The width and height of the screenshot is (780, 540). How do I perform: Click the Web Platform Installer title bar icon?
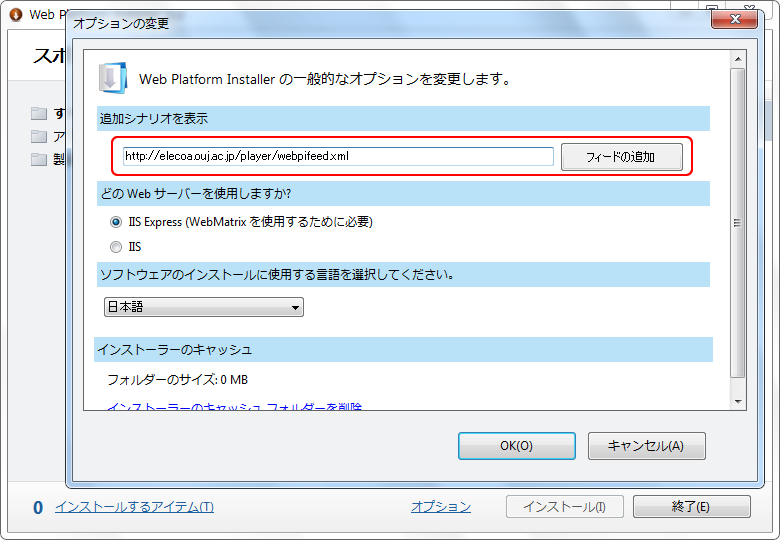pyautogui.click(x=15, y=15)
